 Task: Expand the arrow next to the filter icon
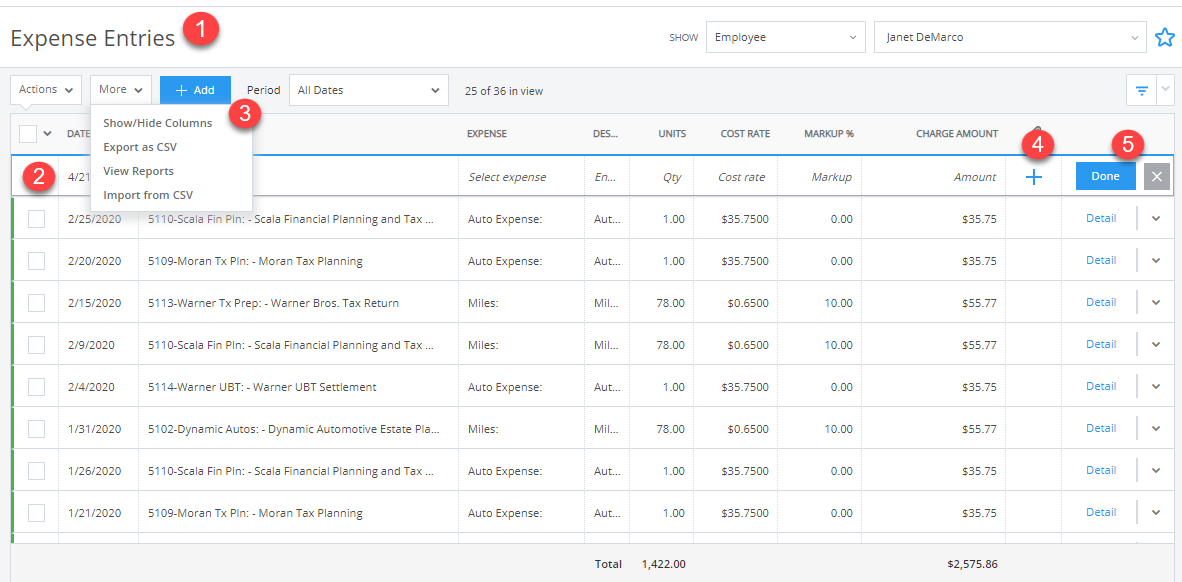pos(1167,90)
